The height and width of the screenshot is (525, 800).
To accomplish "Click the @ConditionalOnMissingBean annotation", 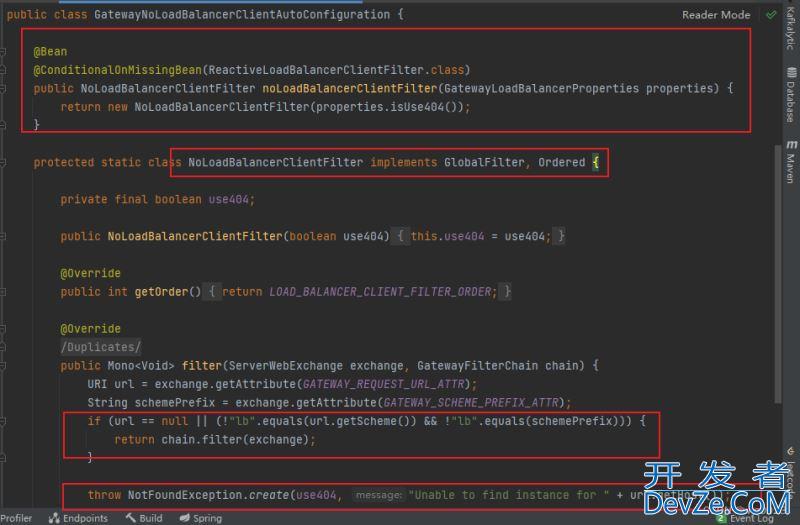I will pos(117,70).
